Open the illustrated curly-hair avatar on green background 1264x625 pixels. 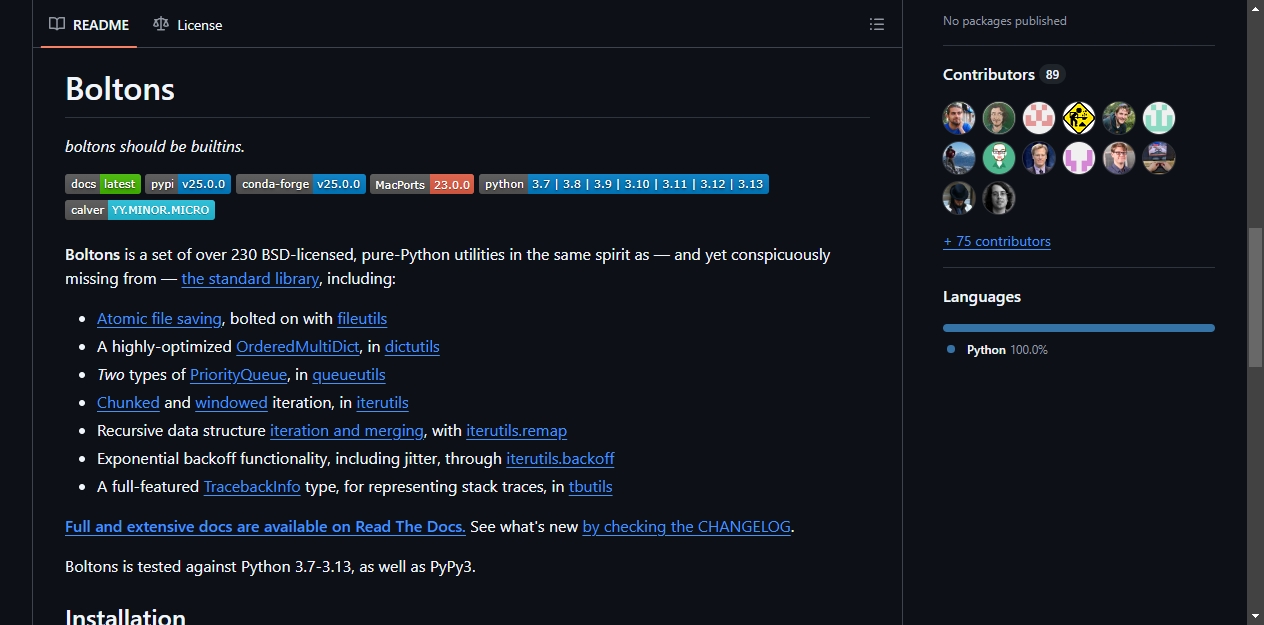pos(999,118)
